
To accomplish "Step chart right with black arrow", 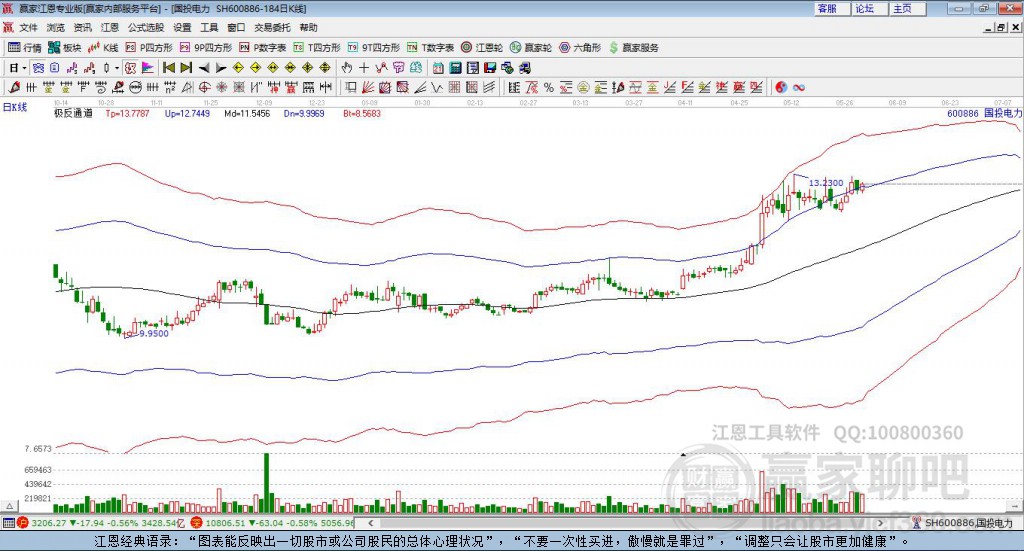I will tap(221, 68).
